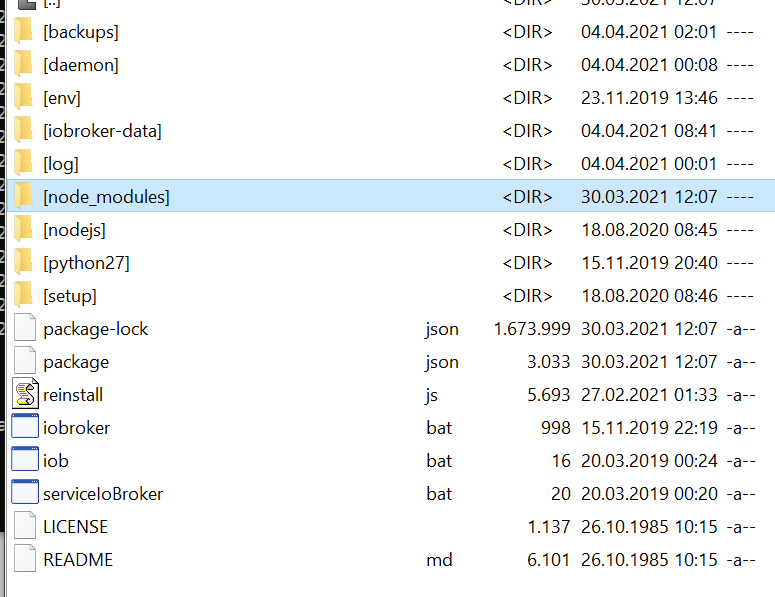Click the size value 1.137
This screenshot has height=597, width=775.
click(x=549, y=527)
